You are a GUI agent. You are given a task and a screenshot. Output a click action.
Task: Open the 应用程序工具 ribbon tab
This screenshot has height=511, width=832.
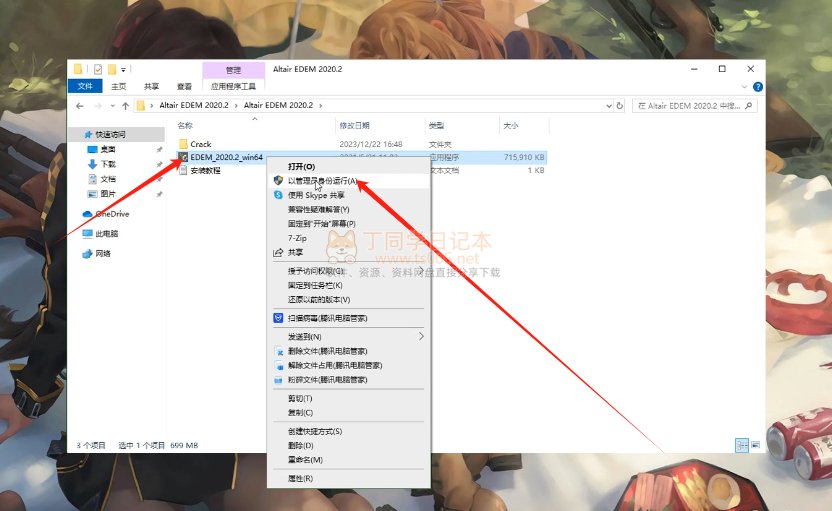(233, 86)
